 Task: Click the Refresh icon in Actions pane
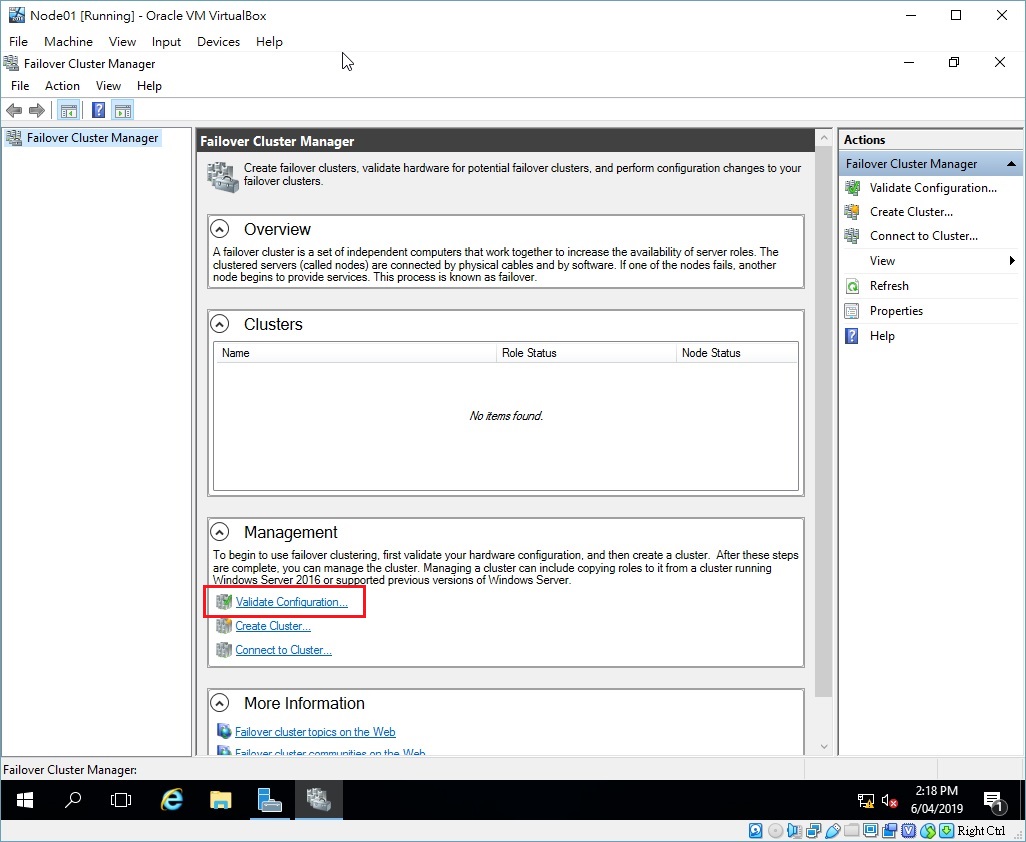(x=852, y=286)
